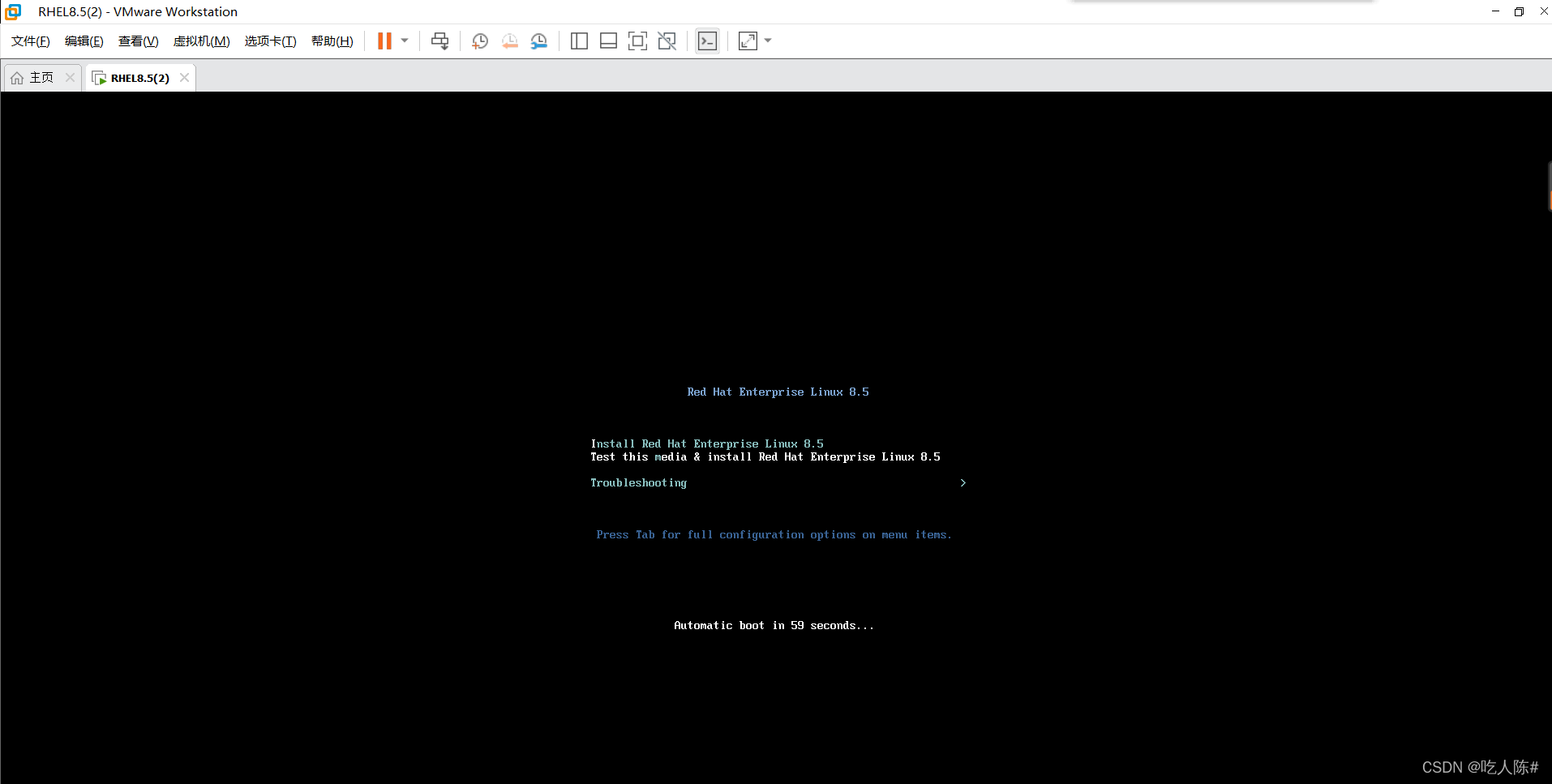
Task: Click the Troubleshooting submenu arrow
Action: pos(962,482)
